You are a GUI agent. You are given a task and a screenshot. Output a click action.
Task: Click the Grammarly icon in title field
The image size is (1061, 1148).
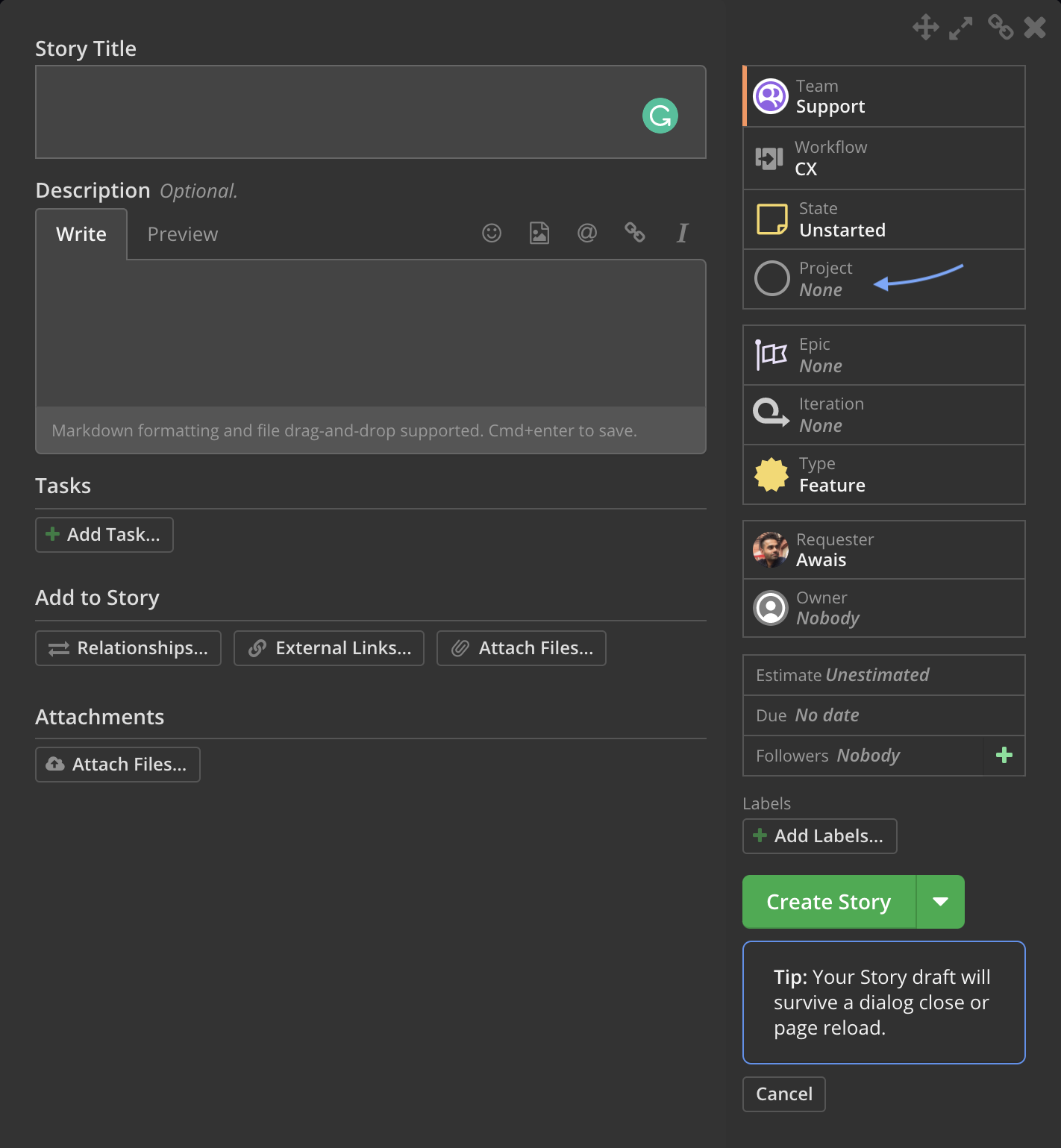660,116
